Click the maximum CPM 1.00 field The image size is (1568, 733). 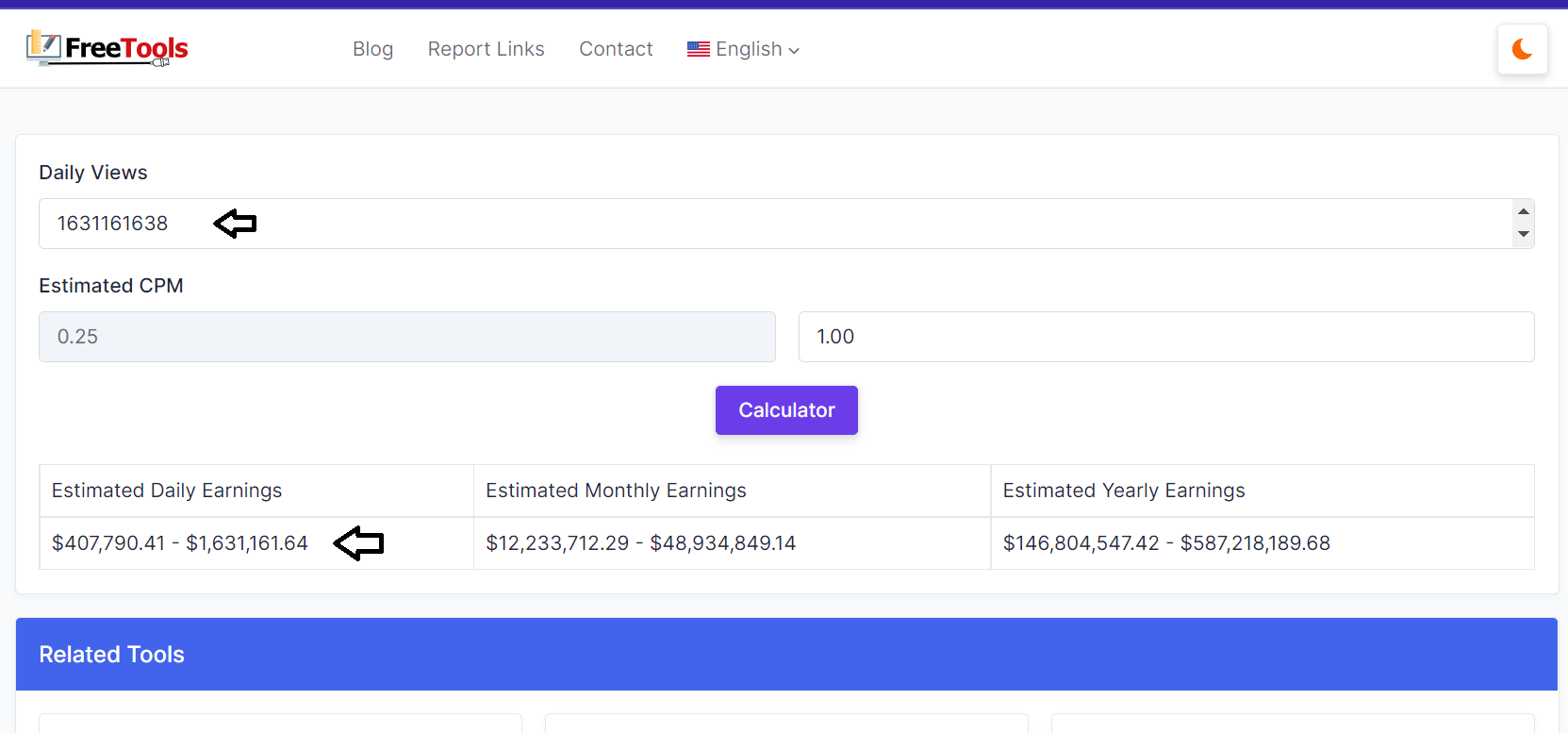pos(1166,337)
